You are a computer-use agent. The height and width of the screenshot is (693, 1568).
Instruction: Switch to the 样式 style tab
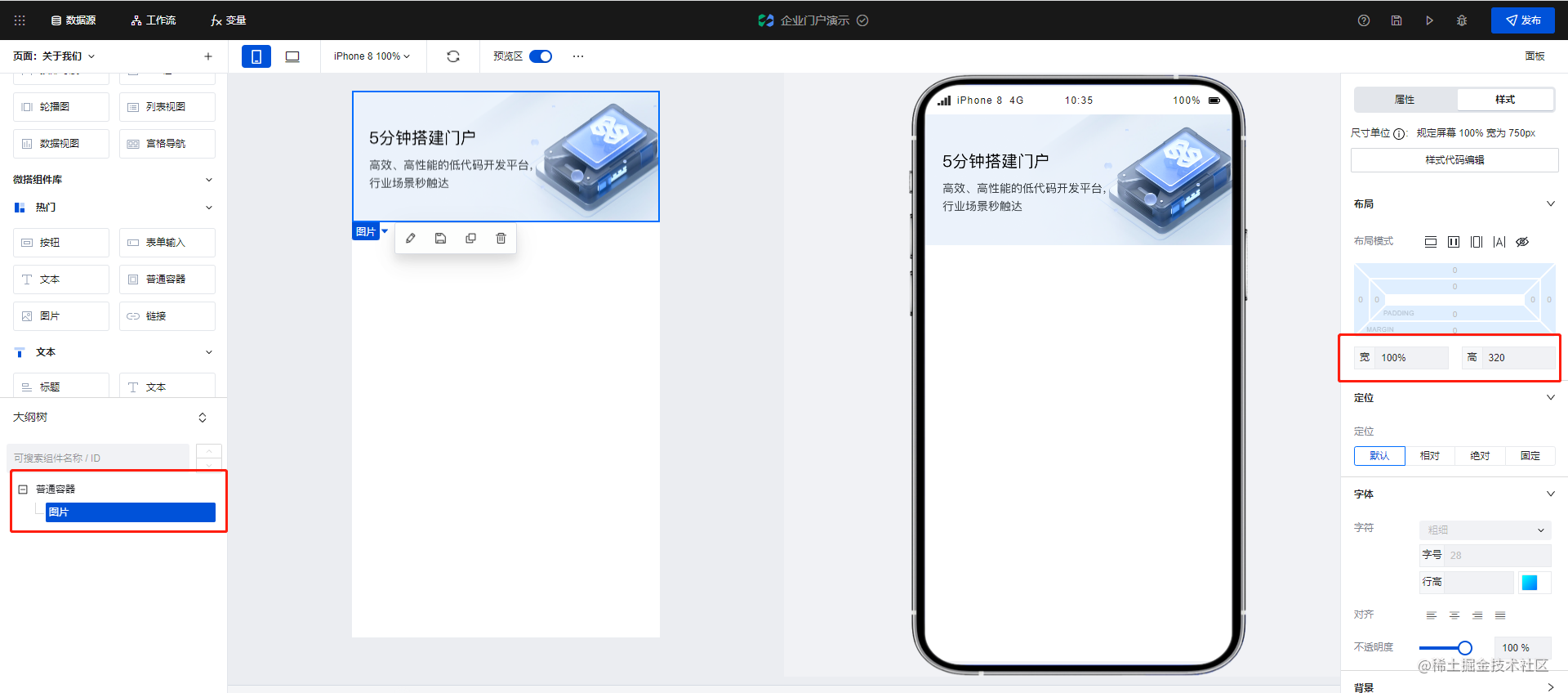pyautogui.click(x=1505, y=100)
